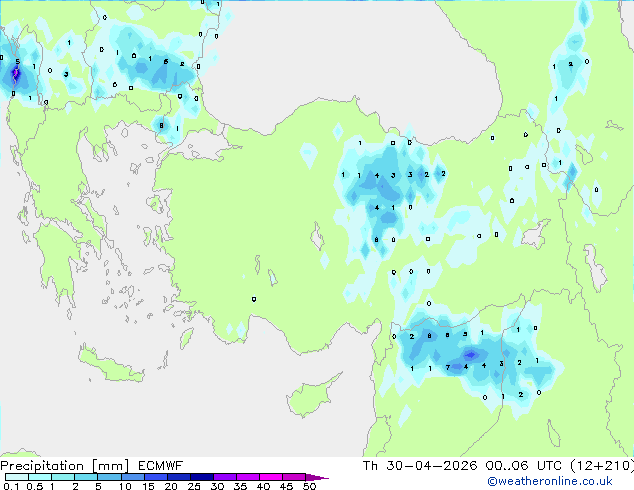Click legend swatch between 1 and 2

click(63, 477)
